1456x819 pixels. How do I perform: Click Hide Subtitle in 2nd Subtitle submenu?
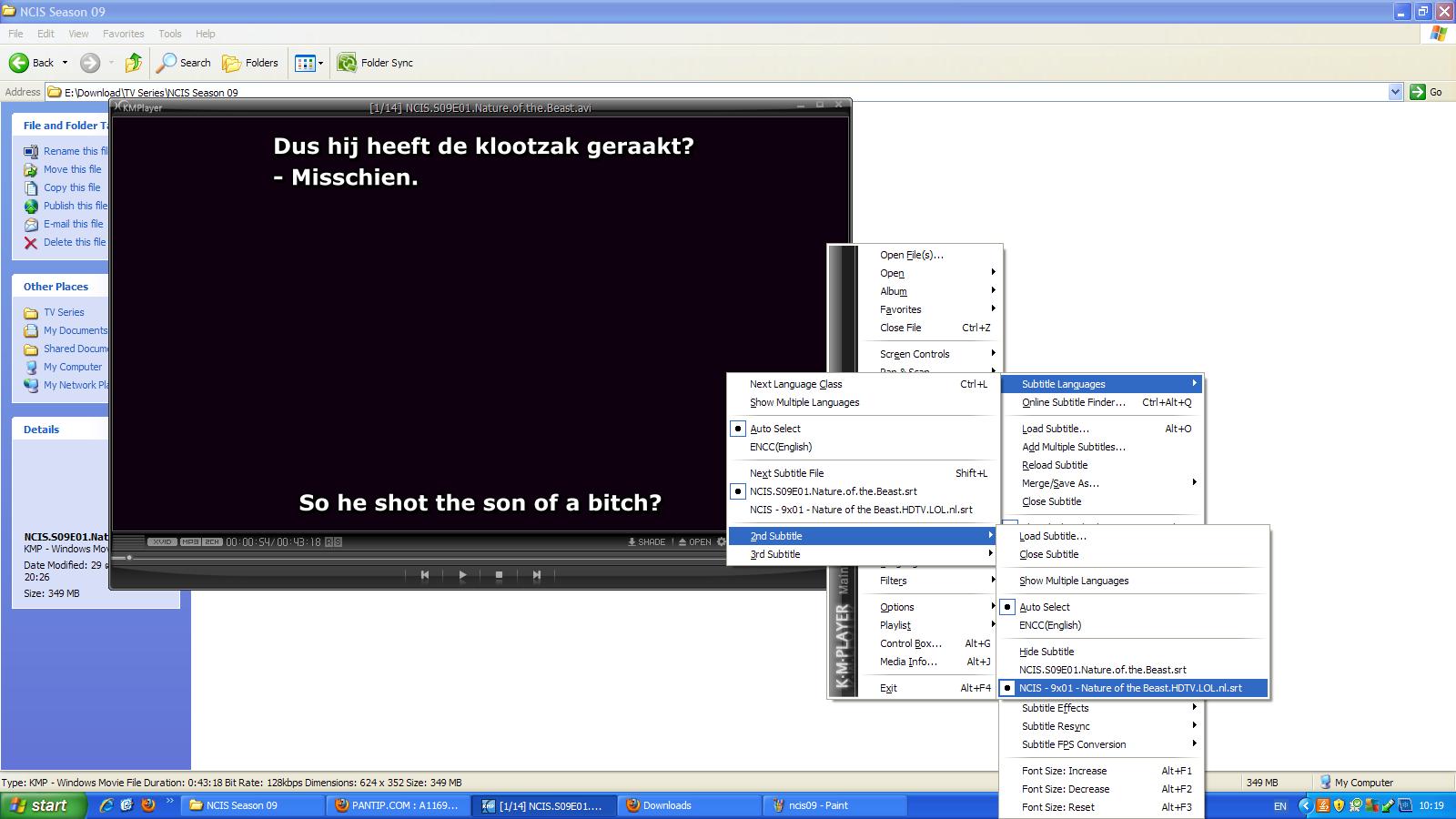pos(1132,652)
